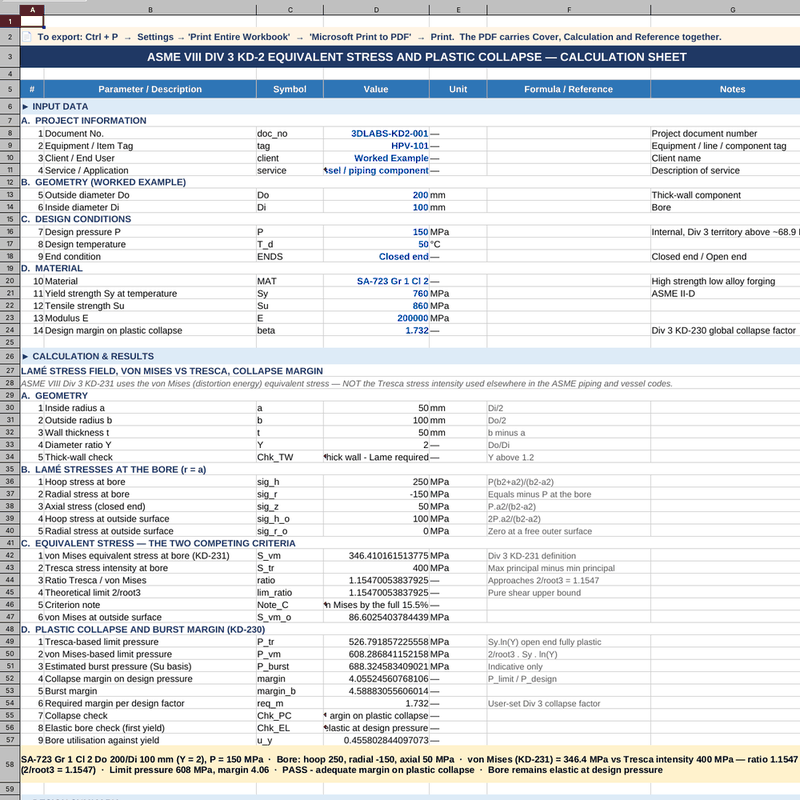Click design pressure value 150
This screenshot has height=800, width=800.
click(x=420, y=232)
